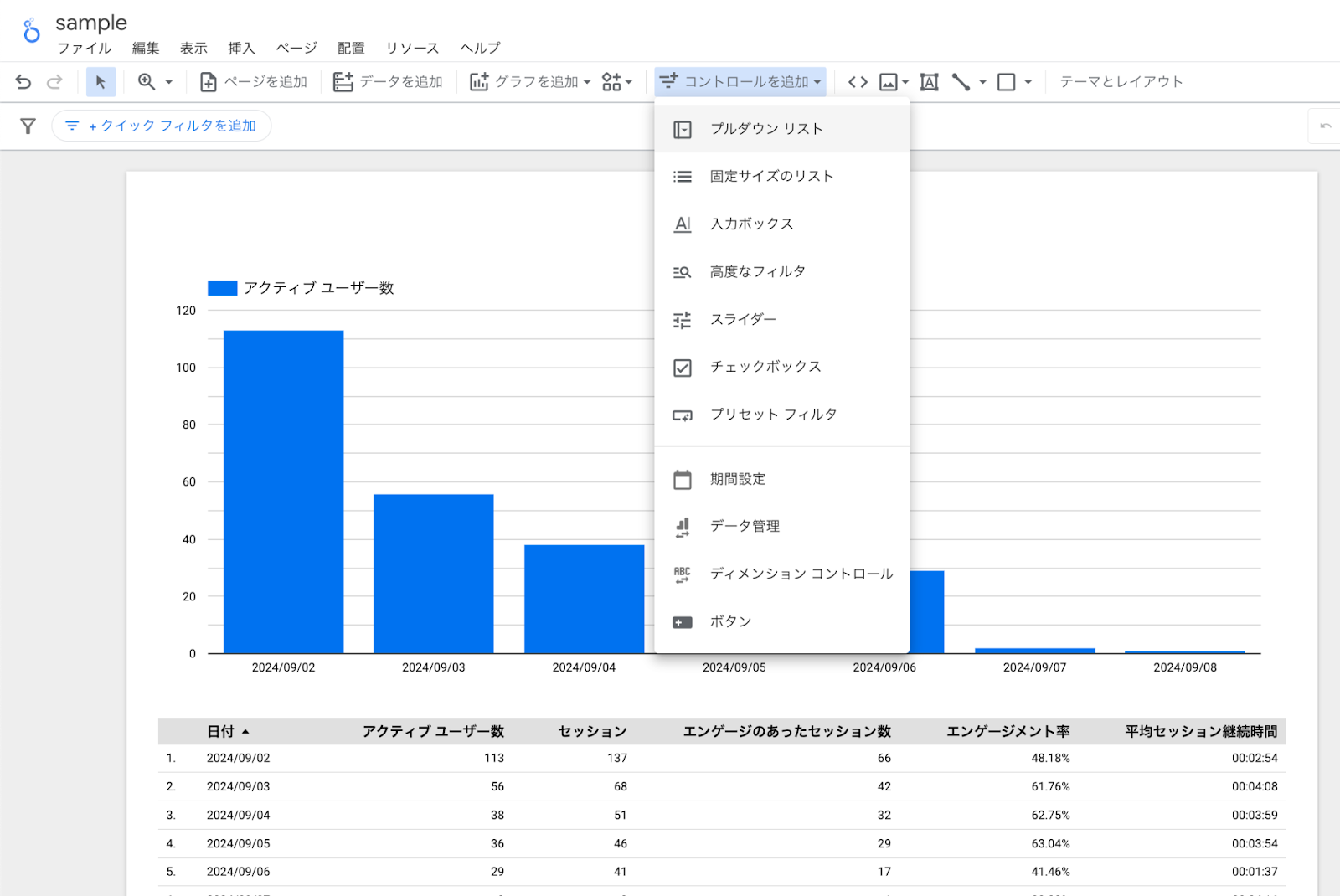Click the text box tool icon

[930, 82]
